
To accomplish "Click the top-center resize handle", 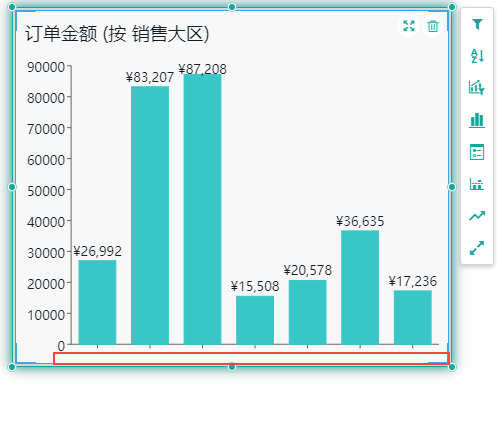I will tap(232, 7).
